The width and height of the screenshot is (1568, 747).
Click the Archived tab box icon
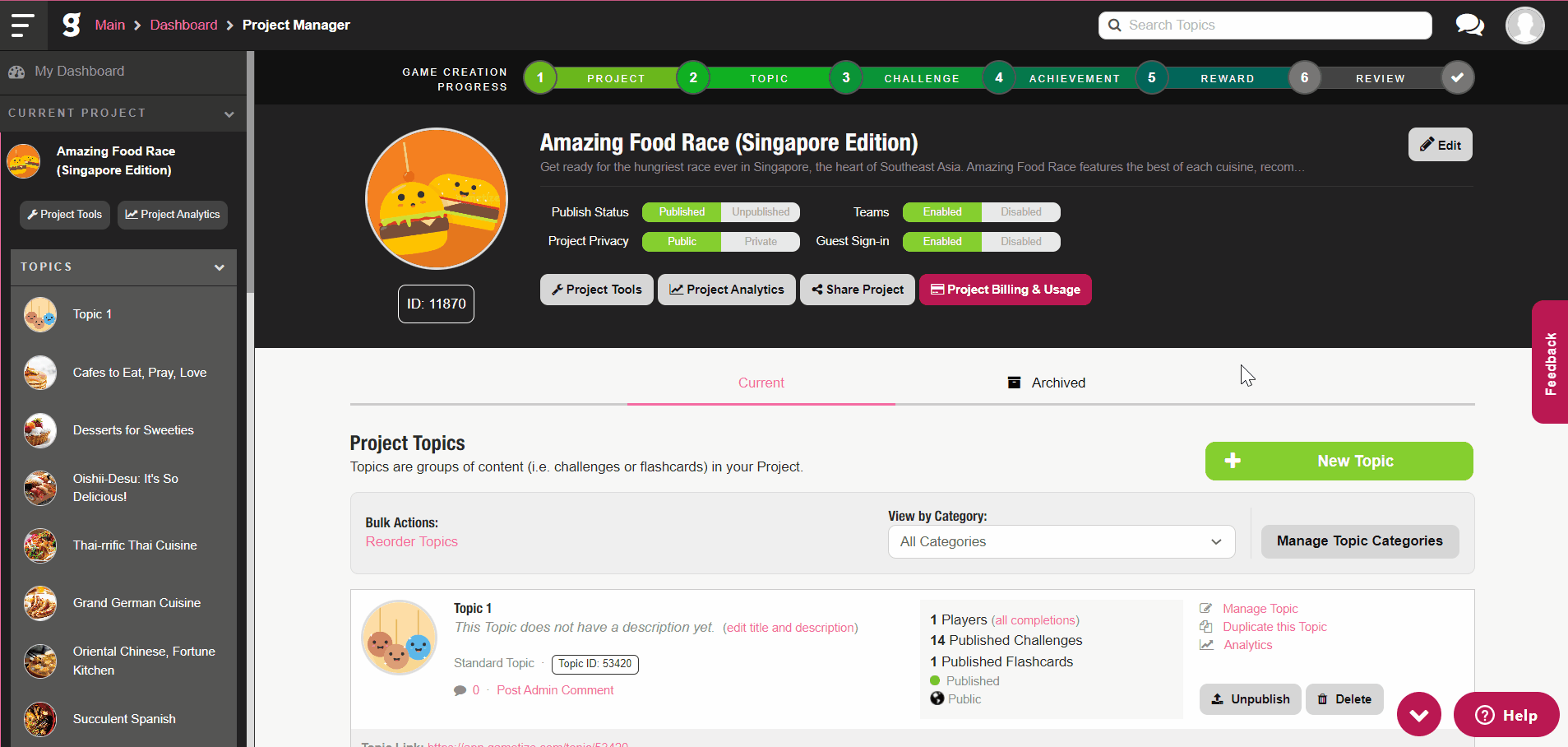tap(1015, 383)
